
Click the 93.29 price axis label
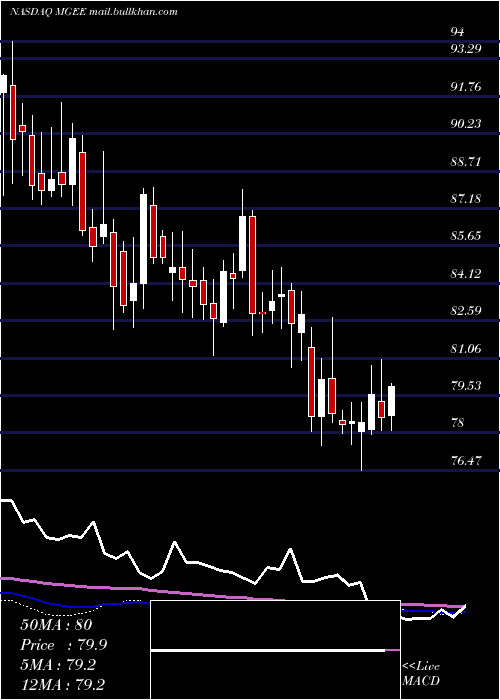(x=466, y=49)
